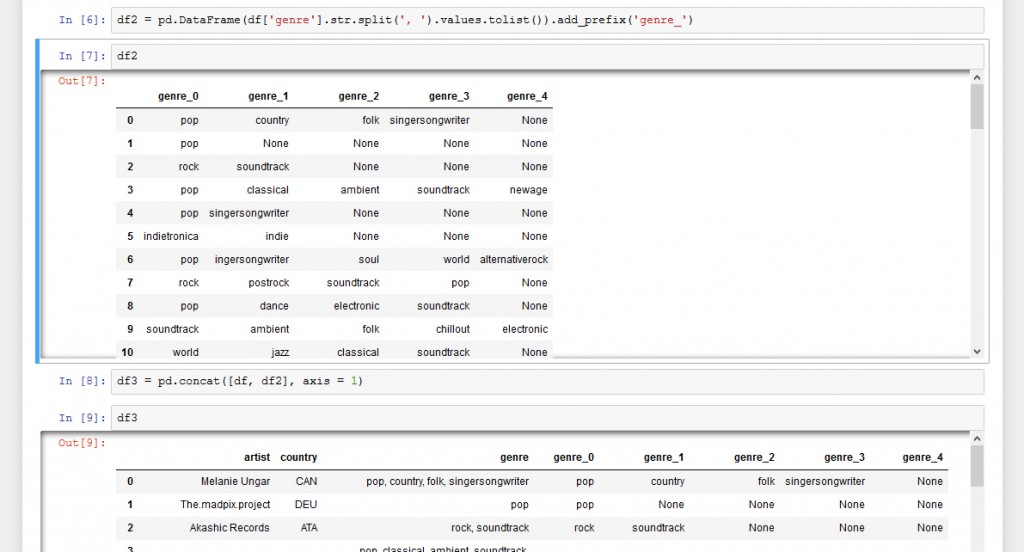Click the In [7] prompt label
This screenshot has width=1024, height=552.
pyautogui.click(x=81, y=57)
